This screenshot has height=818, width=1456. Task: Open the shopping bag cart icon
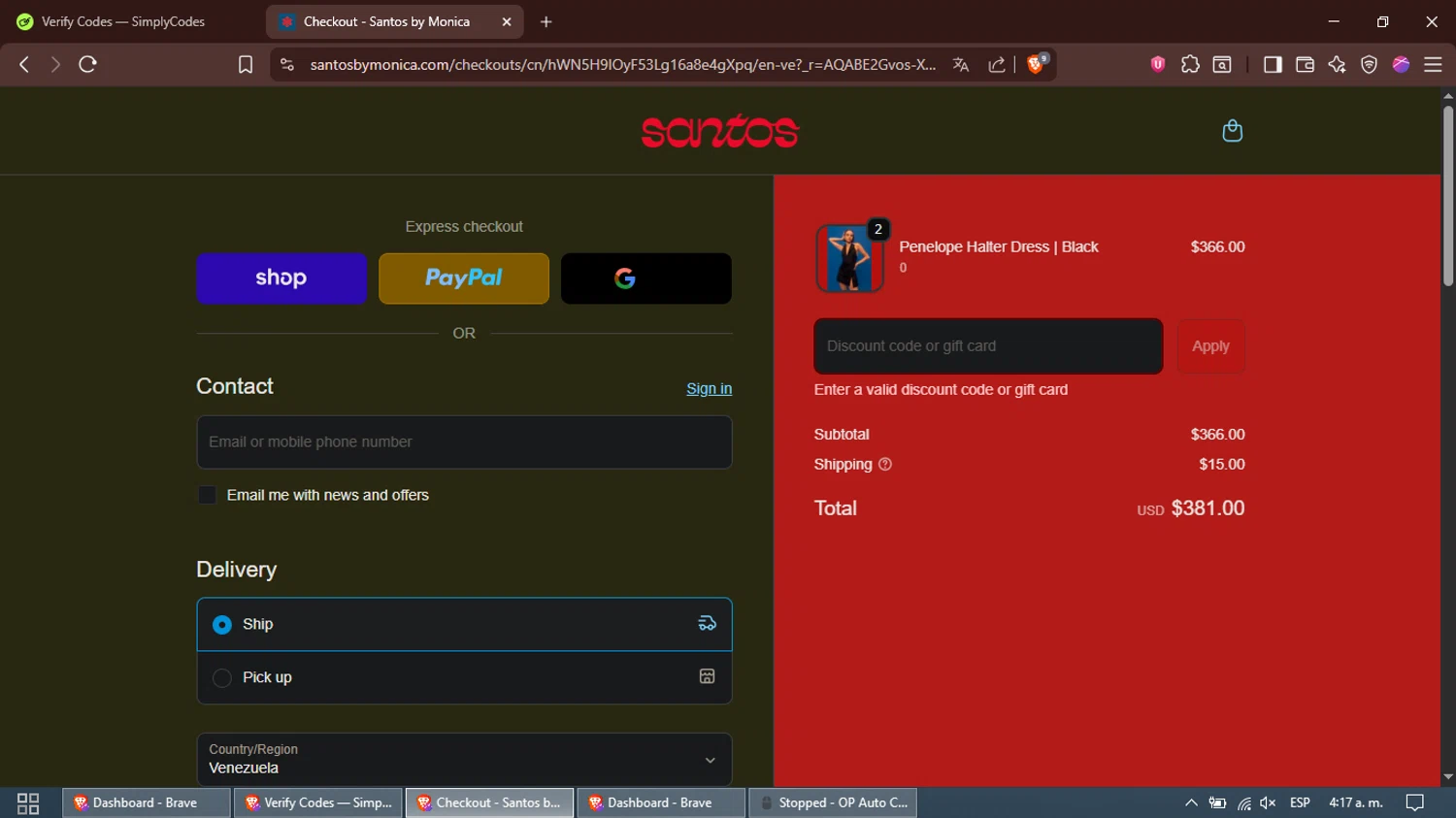coord(1232,131)
